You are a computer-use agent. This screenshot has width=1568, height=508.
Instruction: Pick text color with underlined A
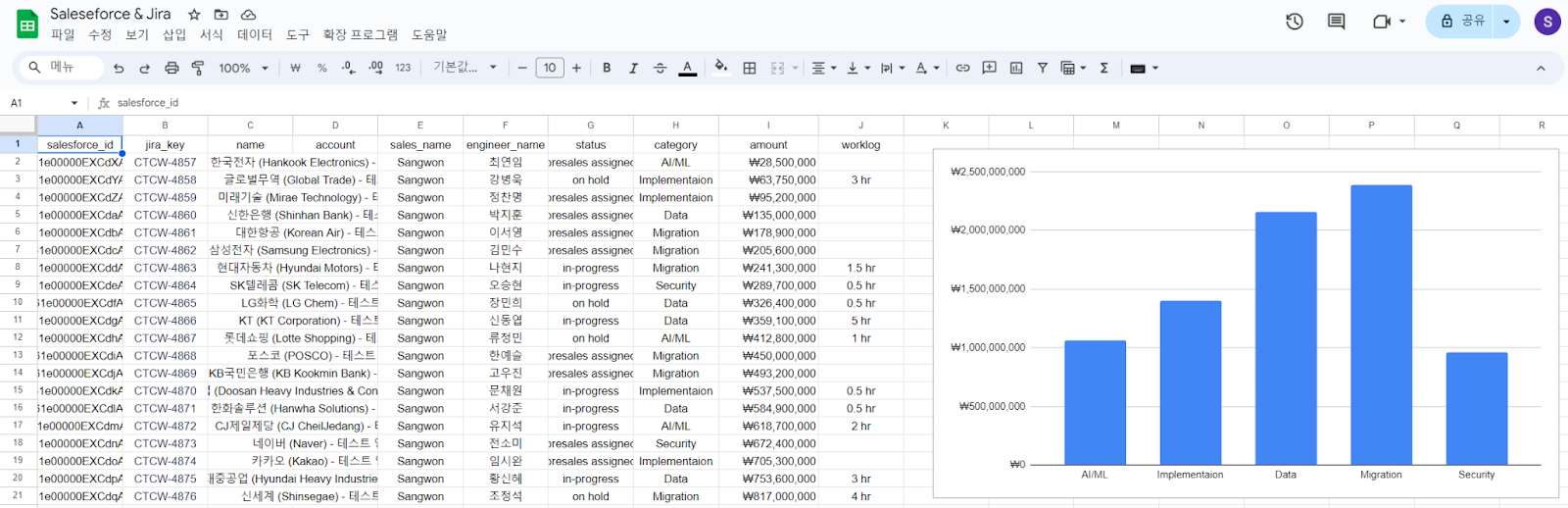[688, 68]
